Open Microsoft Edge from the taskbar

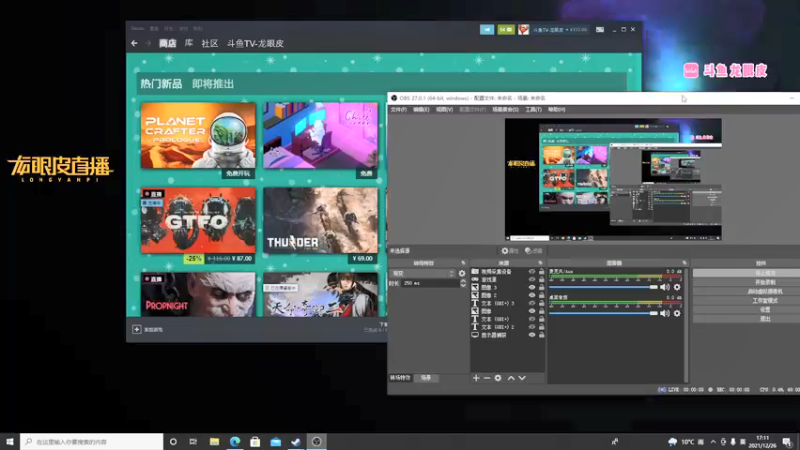(235, 441)
